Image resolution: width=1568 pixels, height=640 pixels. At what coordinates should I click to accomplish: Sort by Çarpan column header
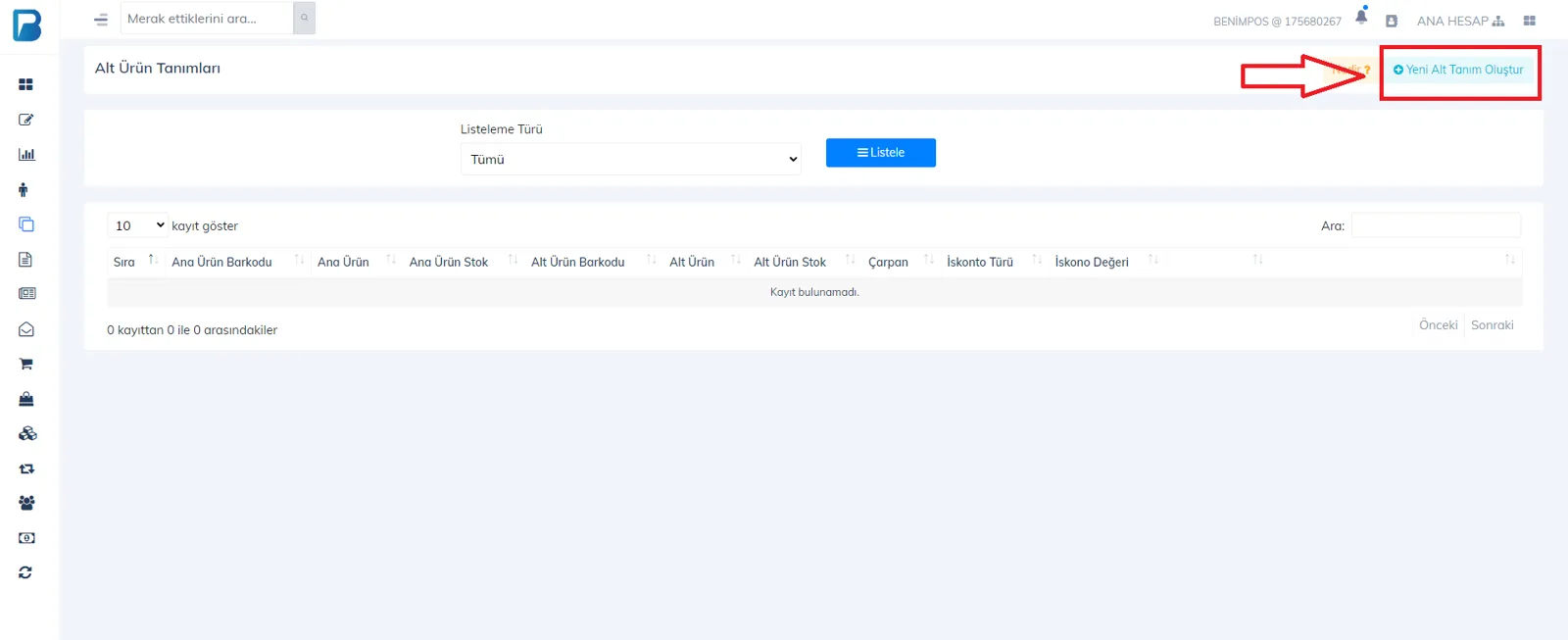point(901,262)
